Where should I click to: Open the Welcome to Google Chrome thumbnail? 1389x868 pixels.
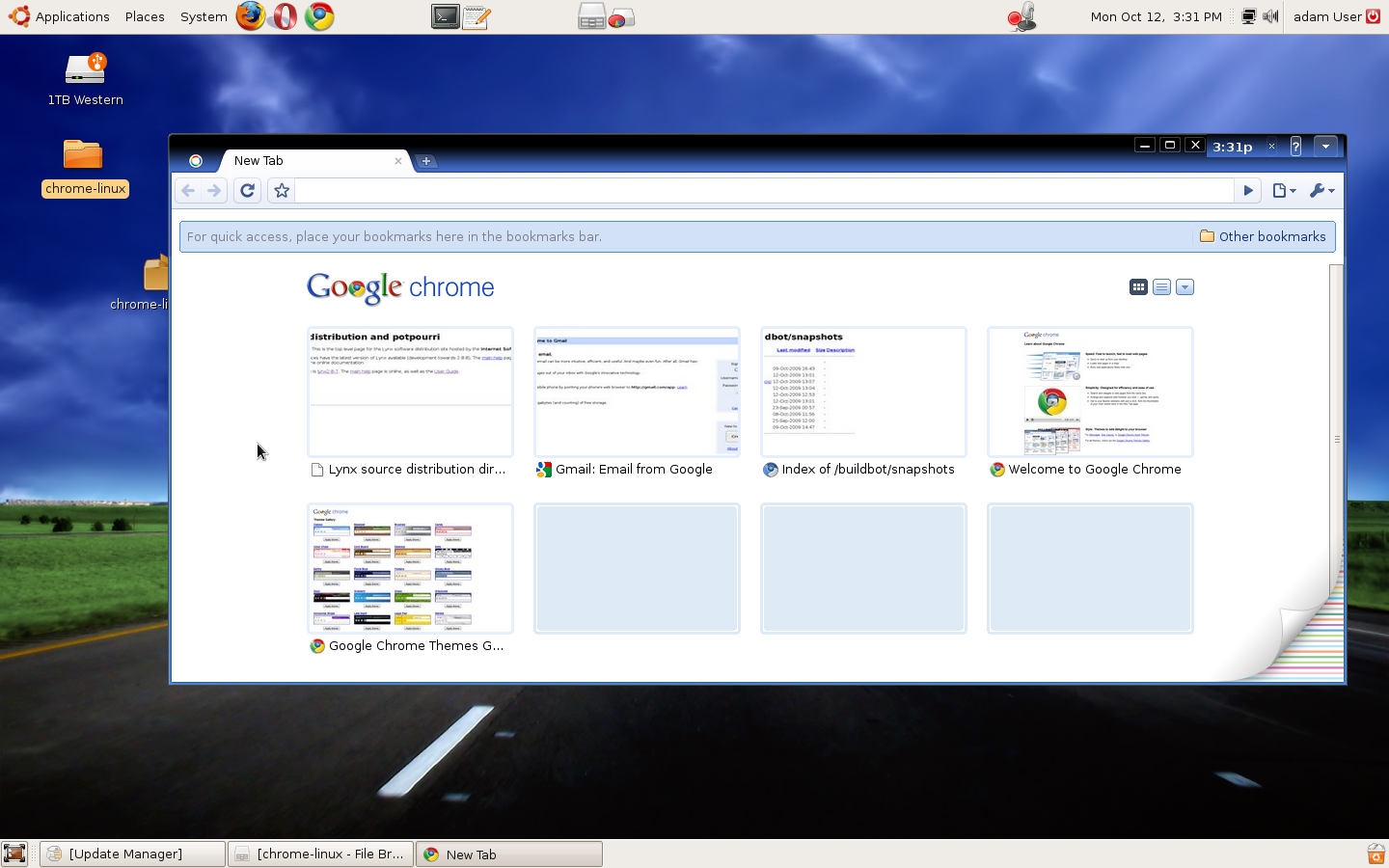(1090, 392)
